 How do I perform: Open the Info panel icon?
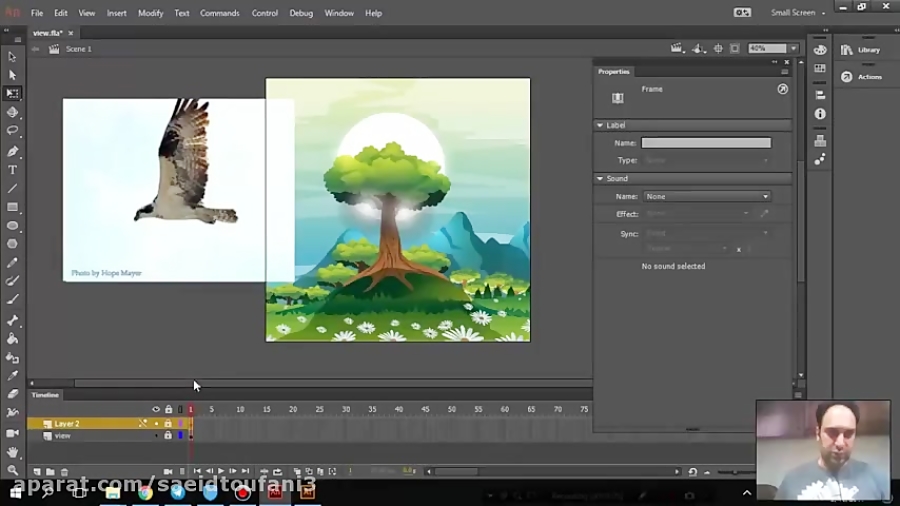pyautogui.click(x=820, y=114)
